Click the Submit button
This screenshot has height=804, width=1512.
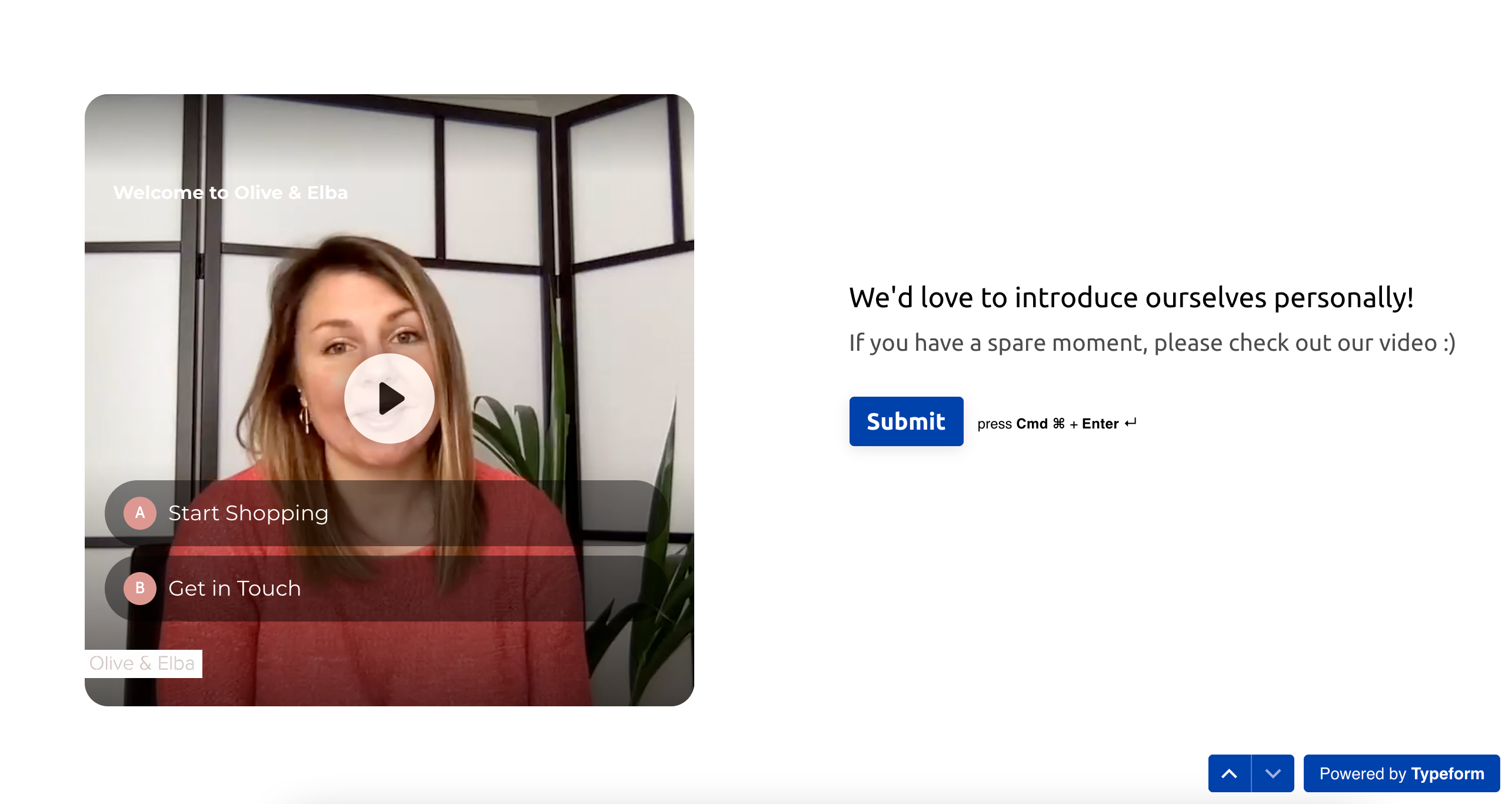coord(905,421)
